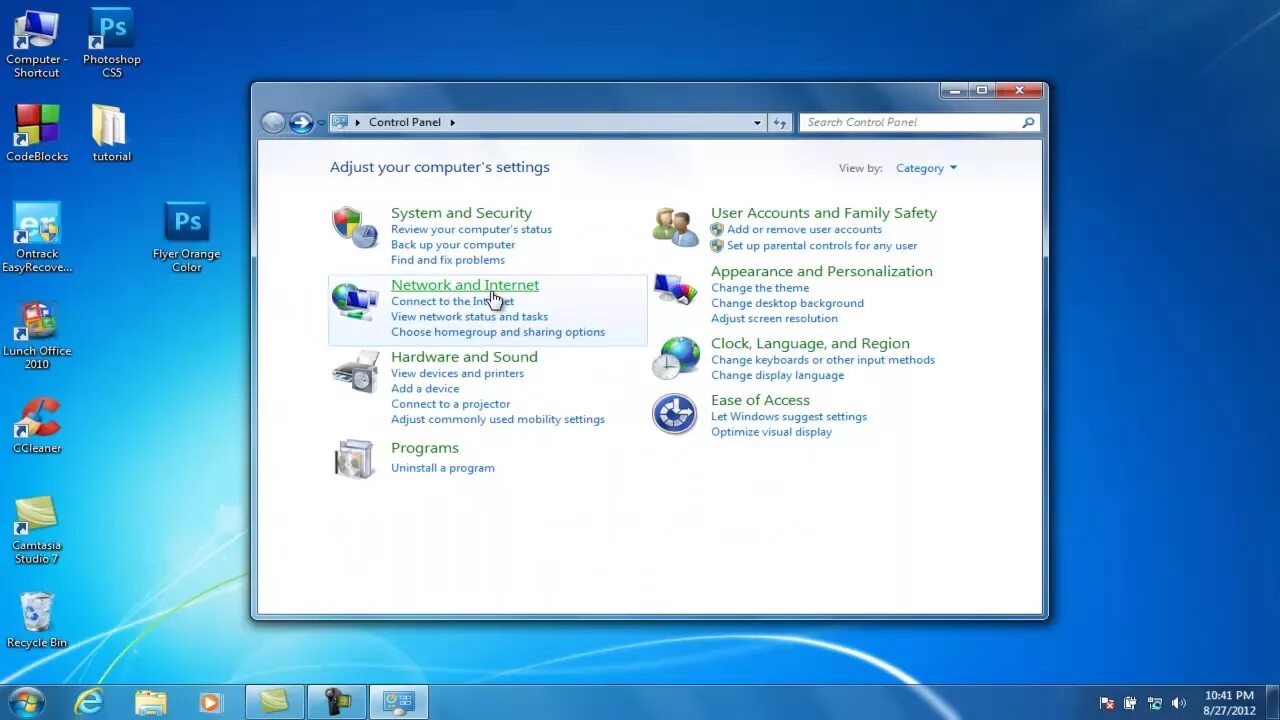
Task: Click the volume speaker tray icon
Action: click(1179, 703)
